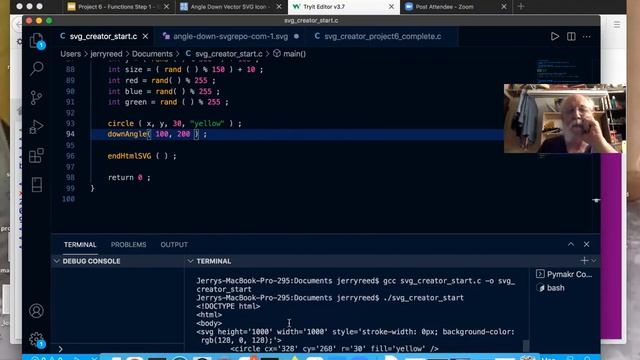Click jerryreed in the breadcrumb
Viewport: 640px width, 360px height.
pos(106,54)
